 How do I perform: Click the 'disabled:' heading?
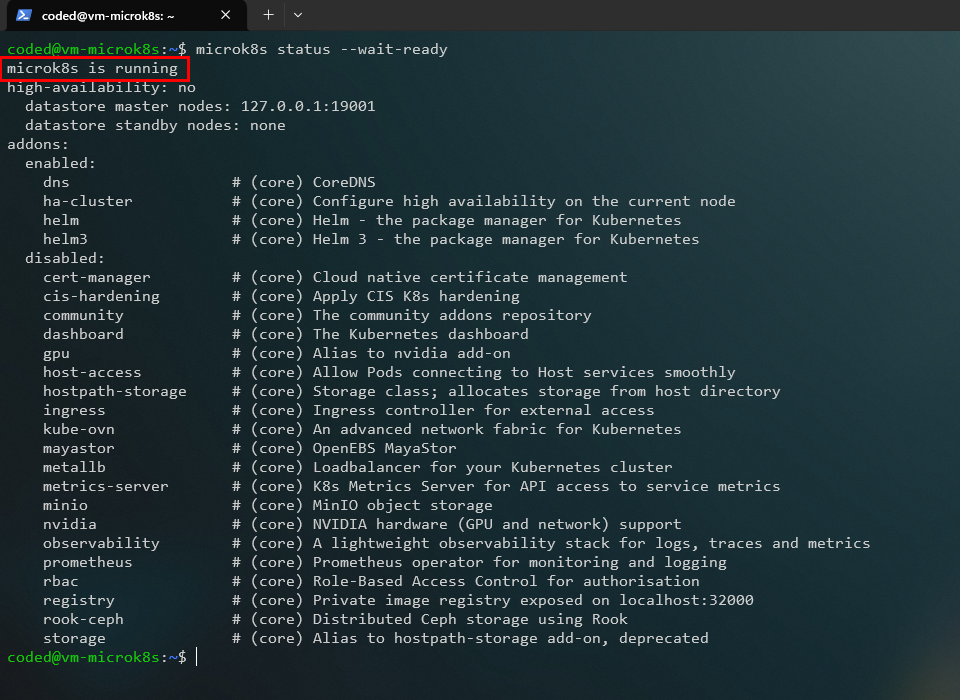65,258
